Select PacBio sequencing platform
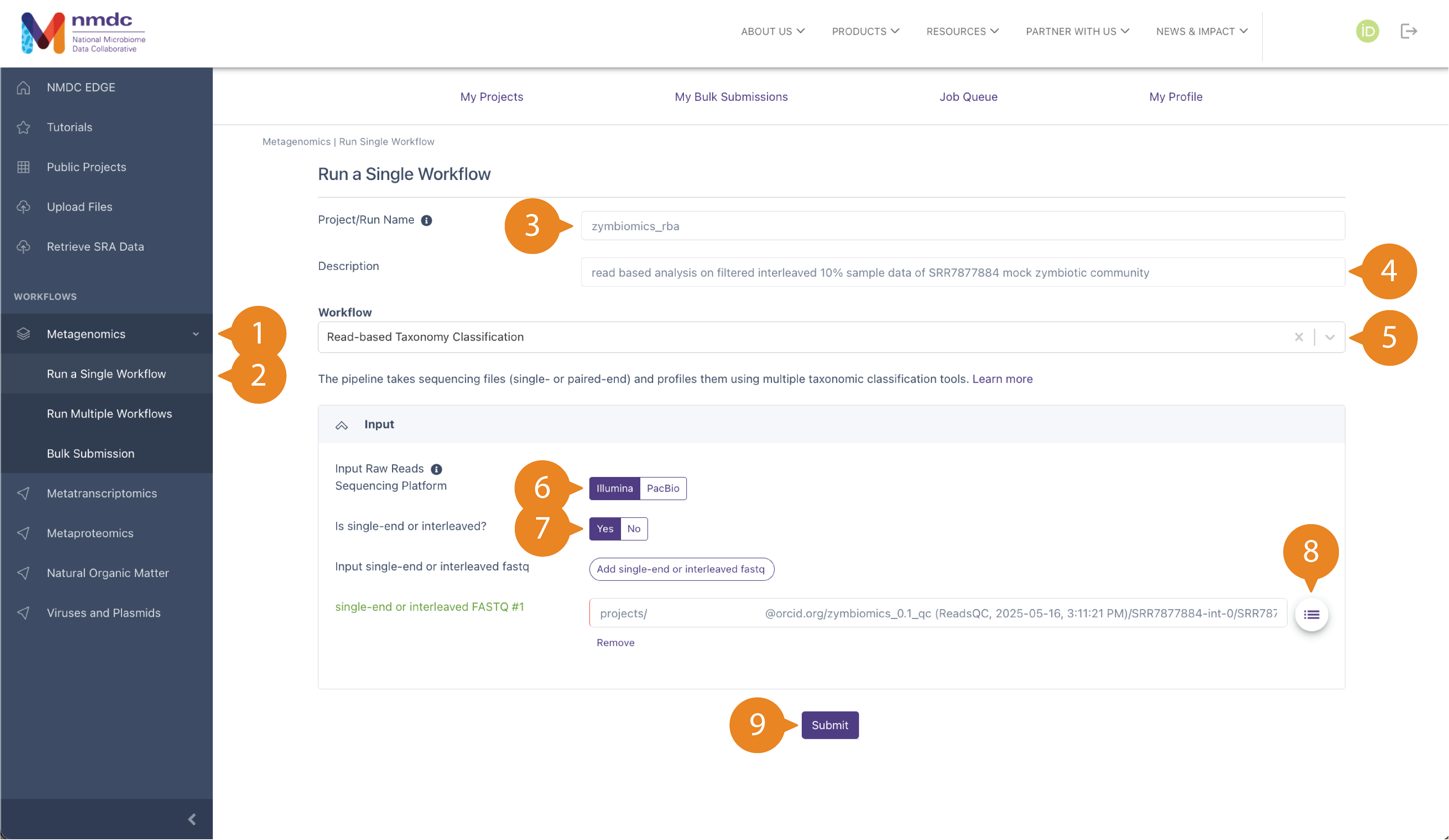The width and height of the screenshot is (1449, 840). (662, 488)
